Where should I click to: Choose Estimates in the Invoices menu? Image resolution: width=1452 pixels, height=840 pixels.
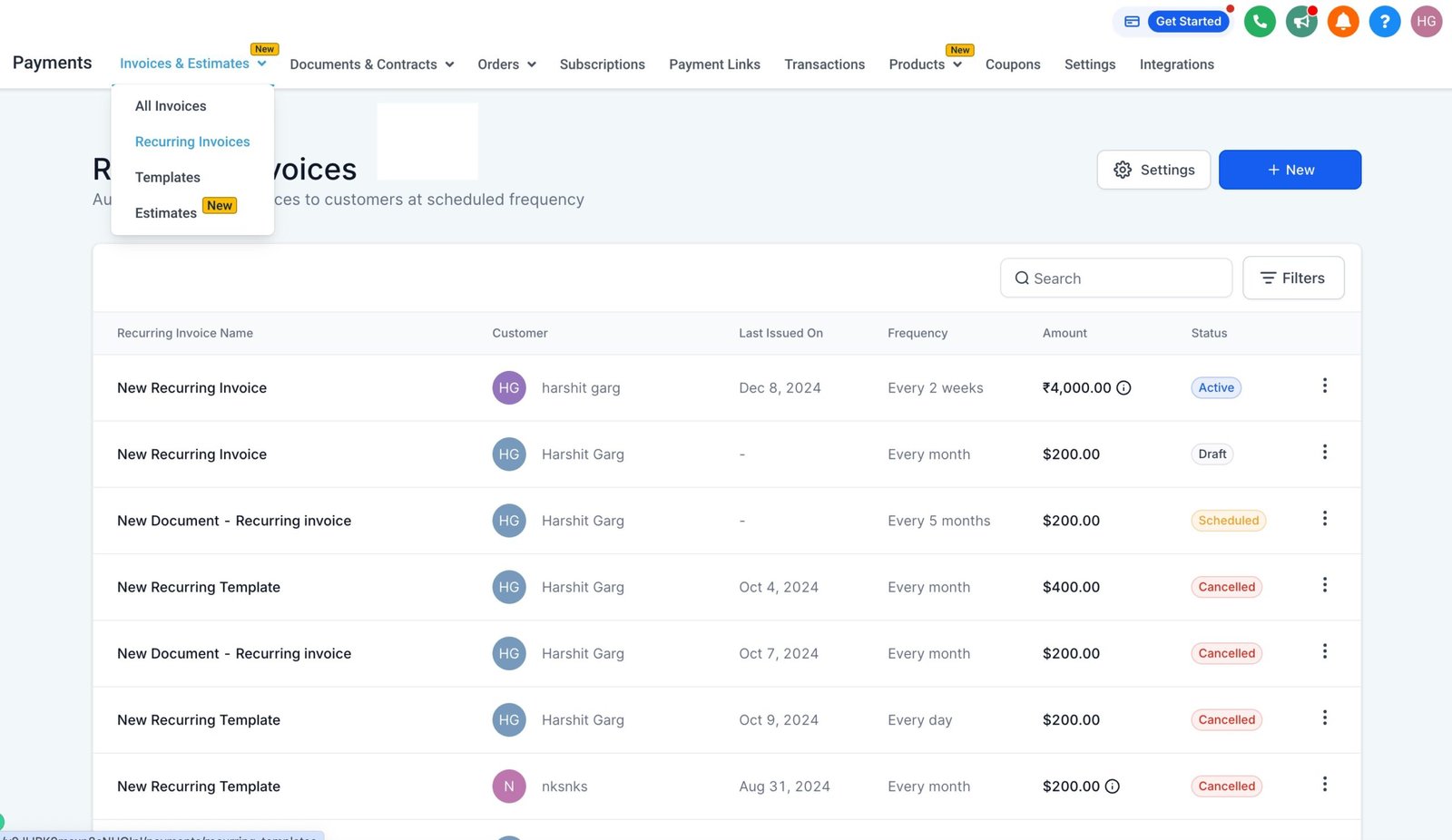[166, 213]
